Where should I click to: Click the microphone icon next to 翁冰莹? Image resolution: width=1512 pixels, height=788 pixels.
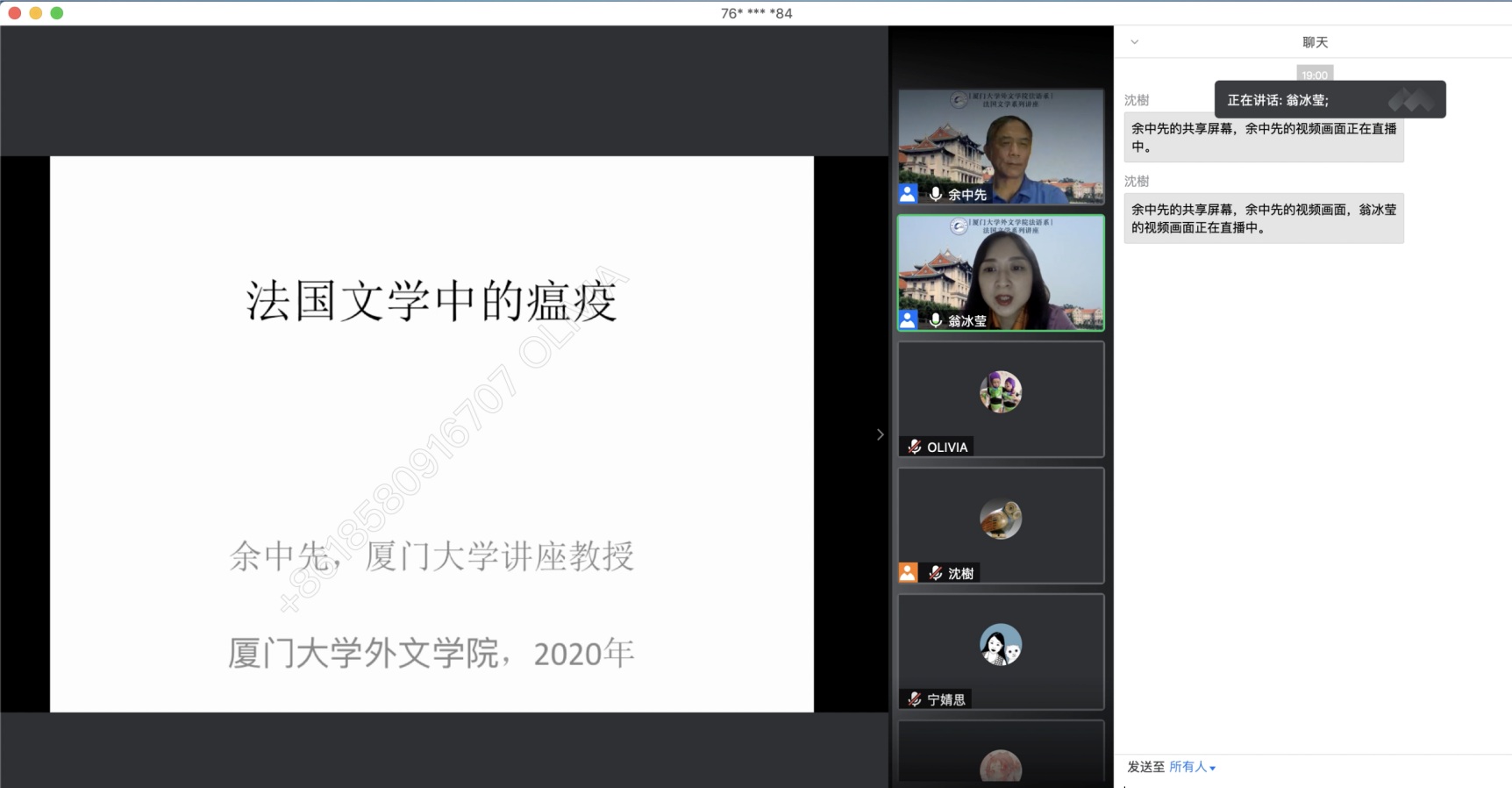[935, 320]
